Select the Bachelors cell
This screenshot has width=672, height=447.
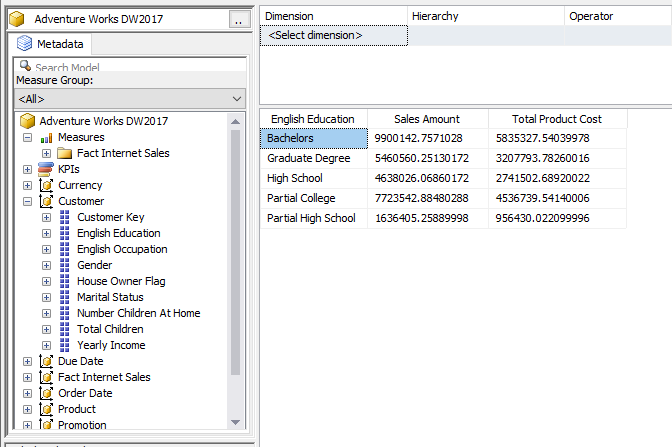tap(314, 138)
